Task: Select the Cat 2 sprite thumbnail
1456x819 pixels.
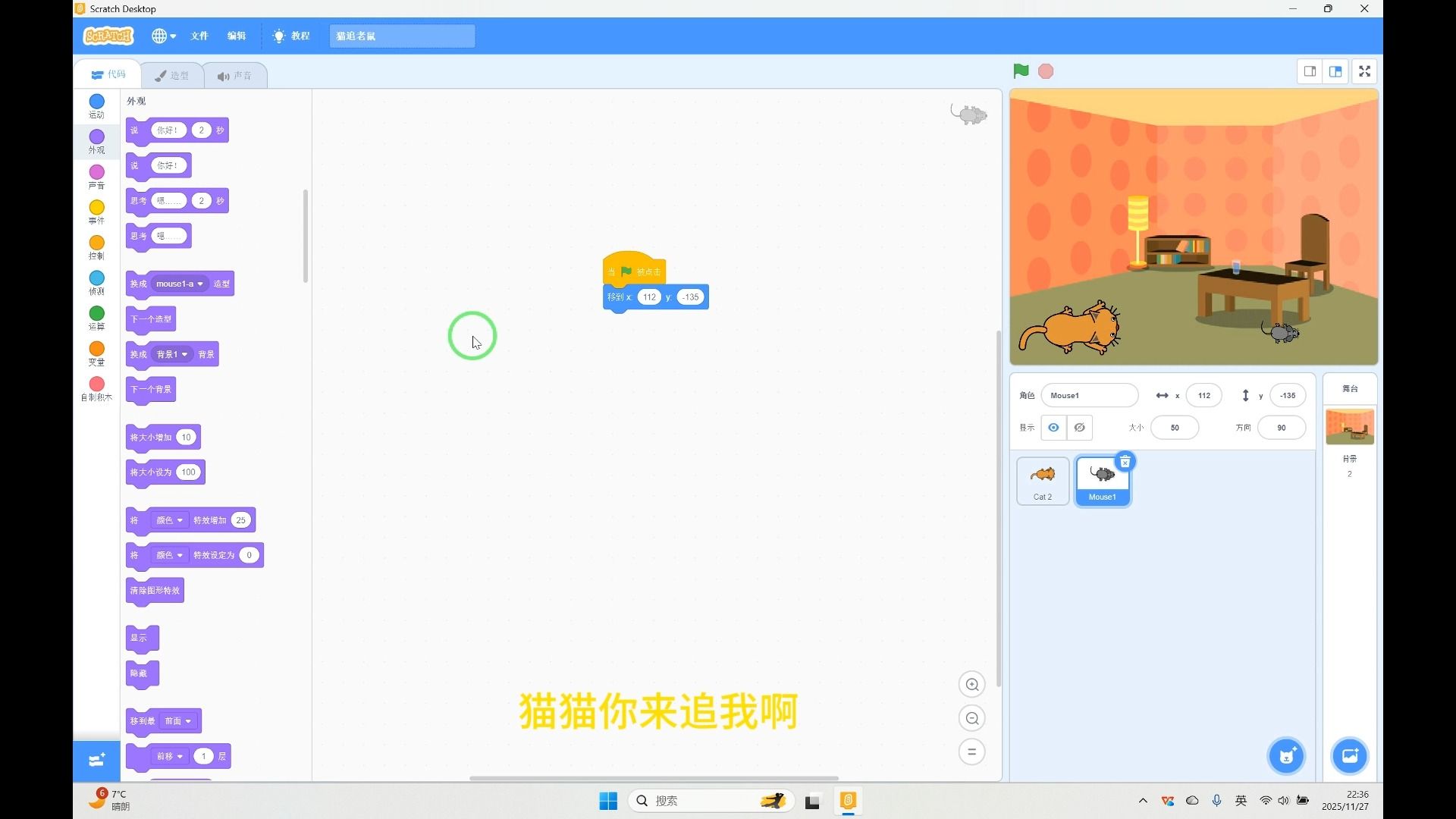Action: 1042,479
